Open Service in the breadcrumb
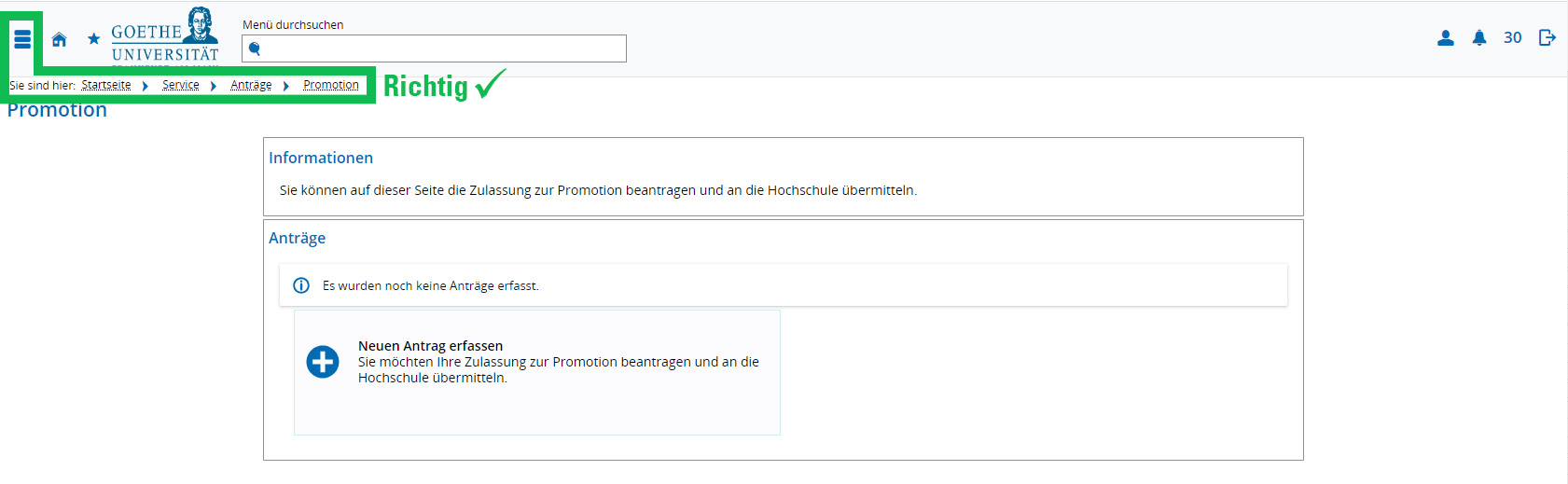Viewport: 1568px width, 484px height. pos(181,85)
